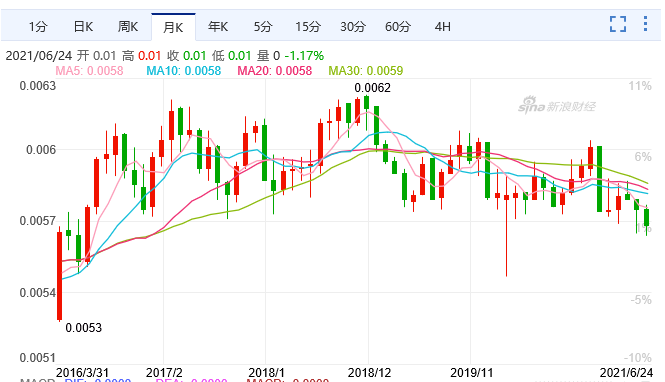Click the candlestick marked 0.0062 high
This screenshot has width=665, height=382.
[x=366, y=102]
